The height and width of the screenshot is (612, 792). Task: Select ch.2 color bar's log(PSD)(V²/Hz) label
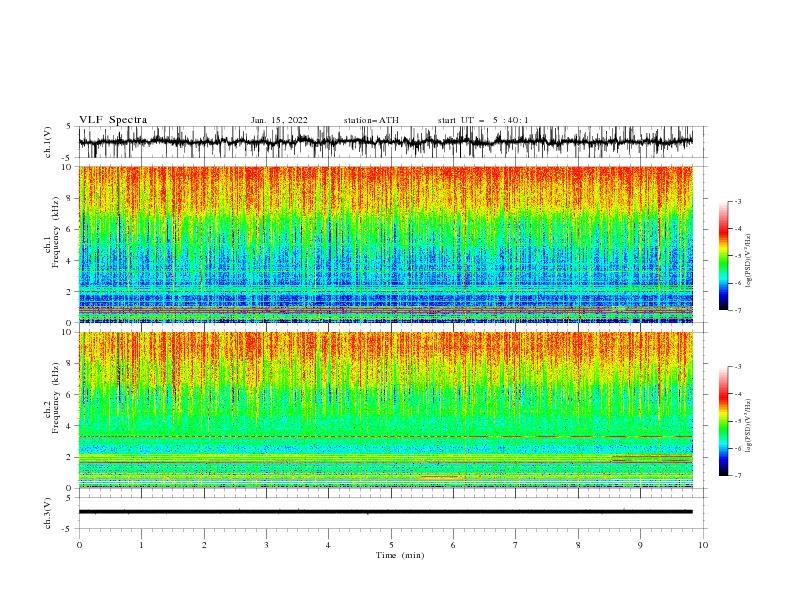[x=748, y=425]
